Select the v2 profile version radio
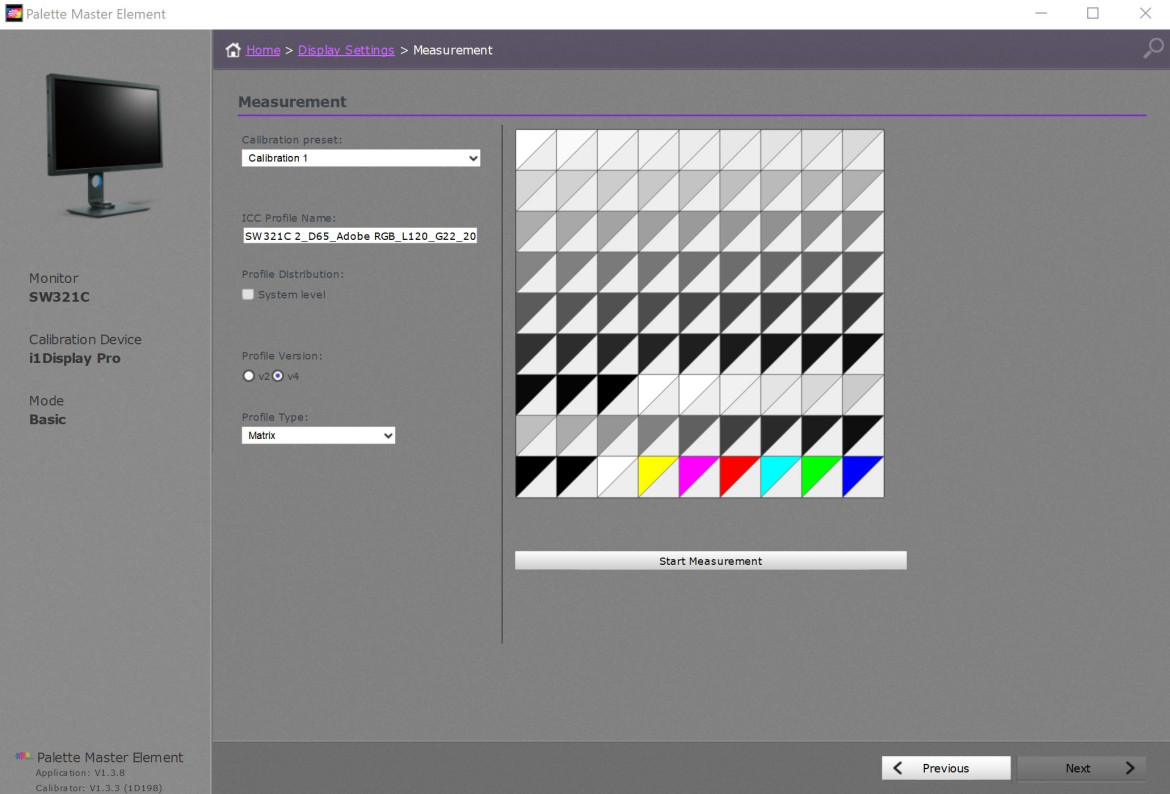This screenshot has height=794, width=1170. [248, 376]
